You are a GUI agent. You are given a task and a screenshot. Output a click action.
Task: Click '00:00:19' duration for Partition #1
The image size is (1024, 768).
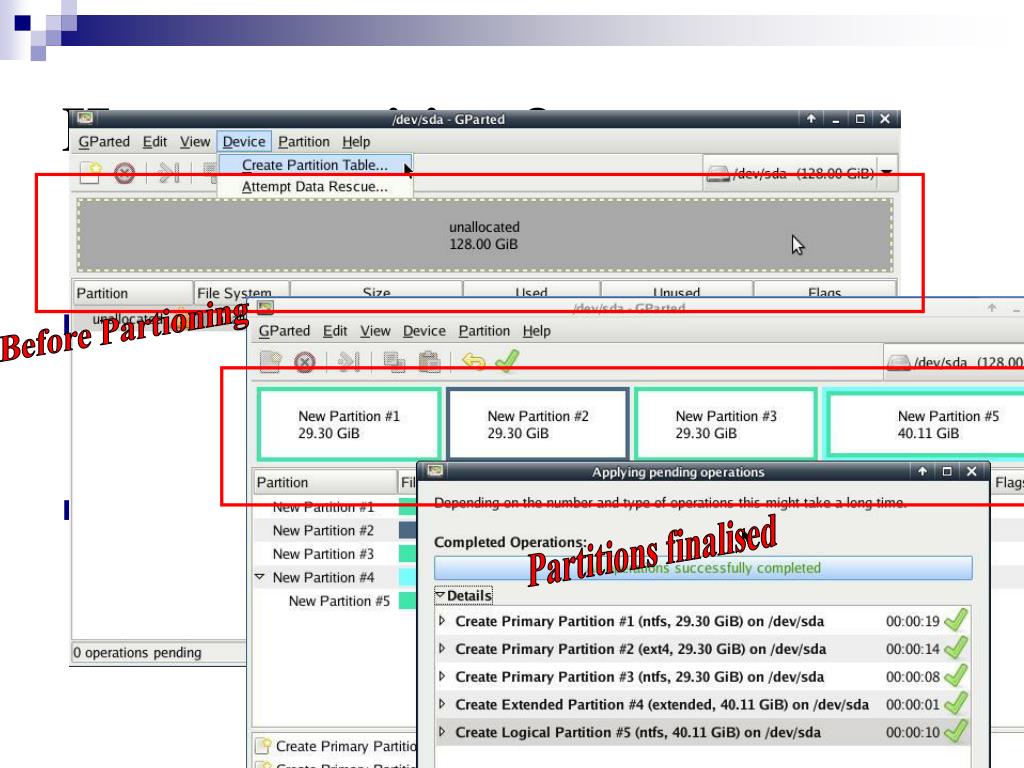pos(912,621)
